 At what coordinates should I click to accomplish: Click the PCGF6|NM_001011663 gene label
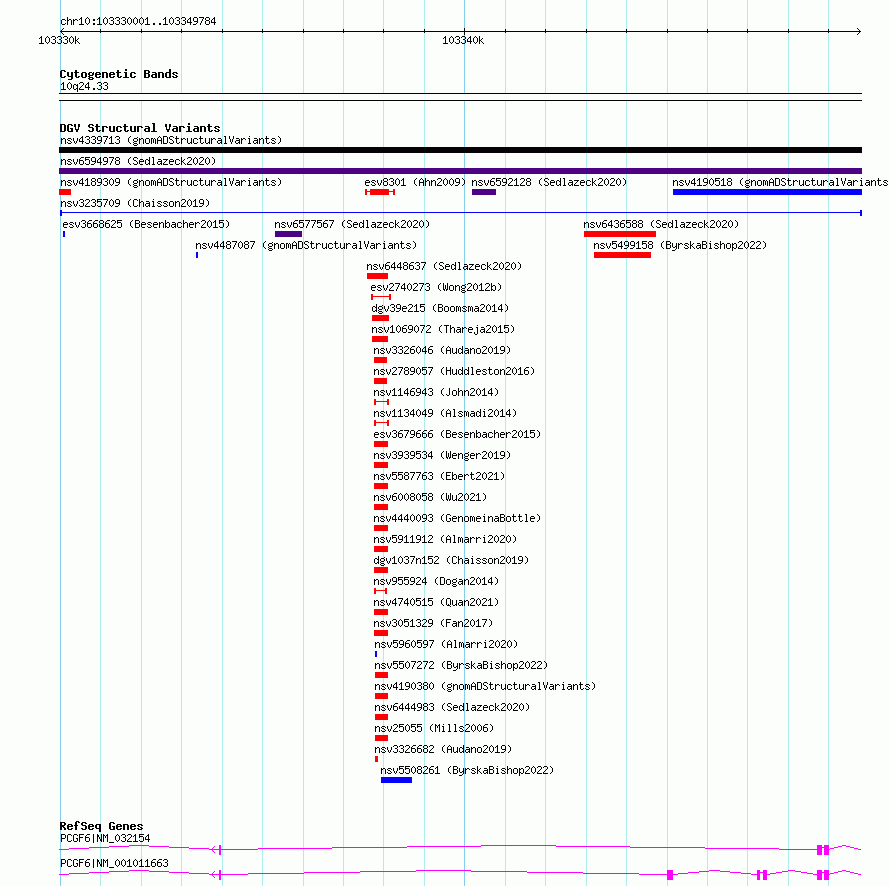(114, 863)
